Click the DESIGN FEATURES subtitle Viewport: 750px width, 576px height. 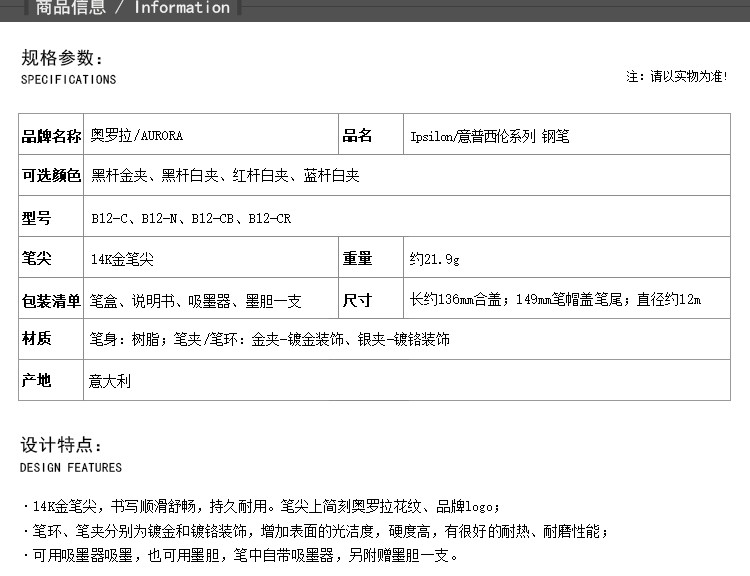pyautogui.click(x=71, y=467)
